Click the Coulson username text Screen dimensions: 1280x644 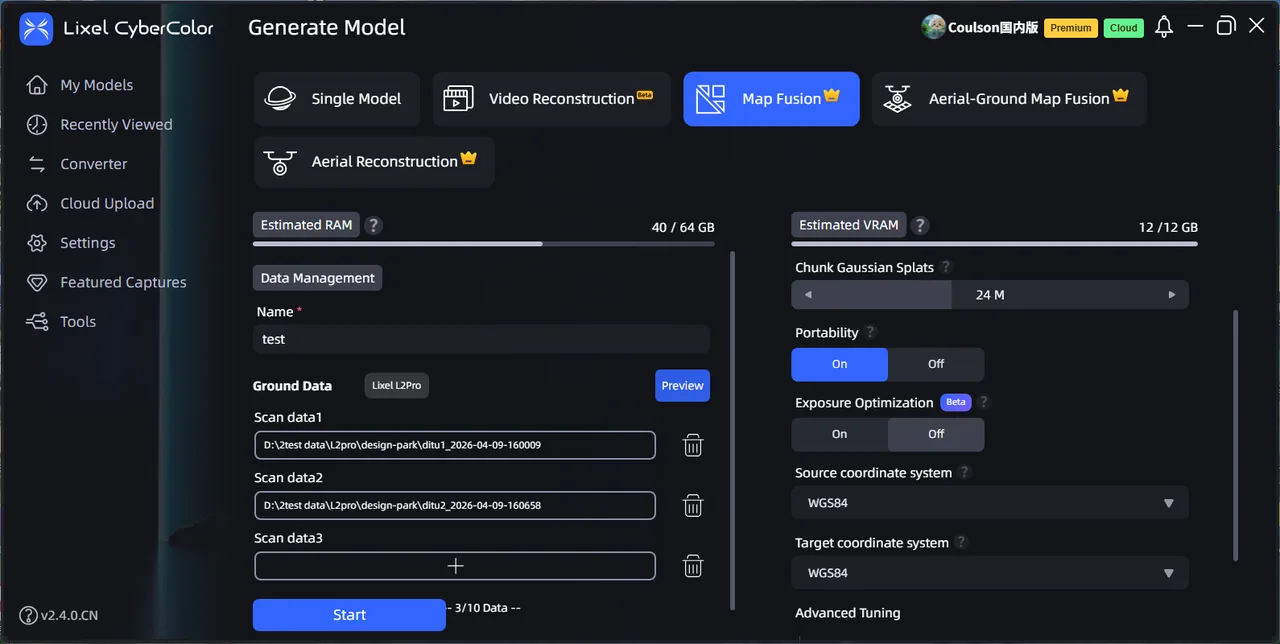tap(994, 28)
